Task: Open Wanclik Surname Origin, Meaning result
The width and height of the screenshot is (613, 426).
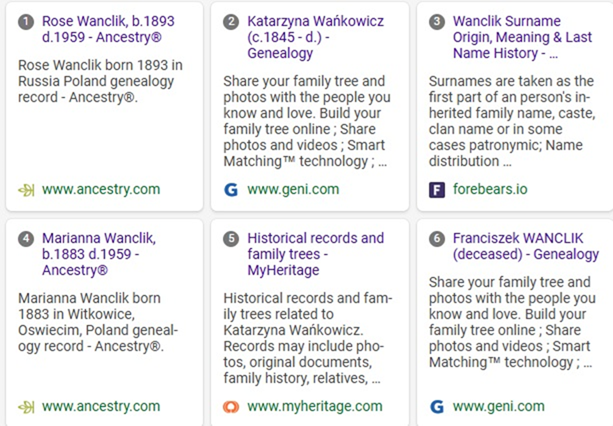Action: click(x=522, y=37)
